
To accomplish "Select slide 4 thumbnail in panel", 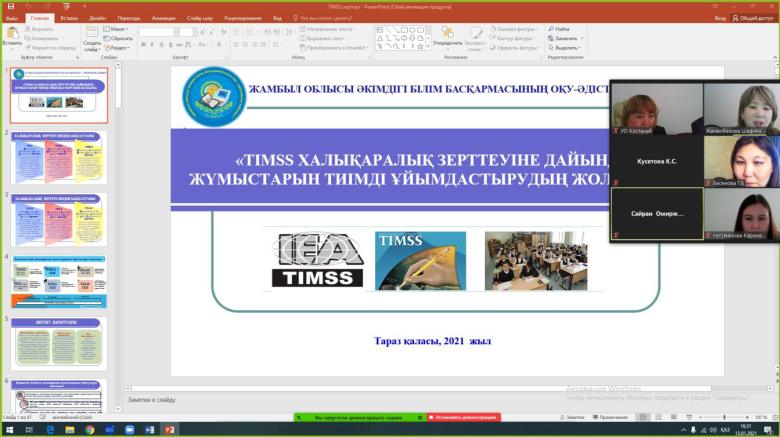I will point(59,281).
